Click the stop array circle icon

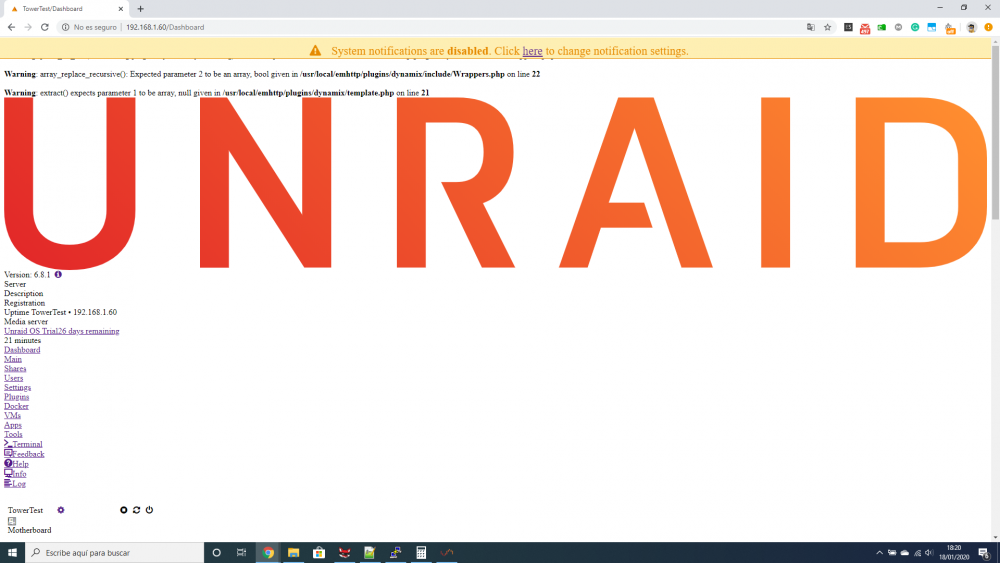pyautogui.click(x=124, y=510)
